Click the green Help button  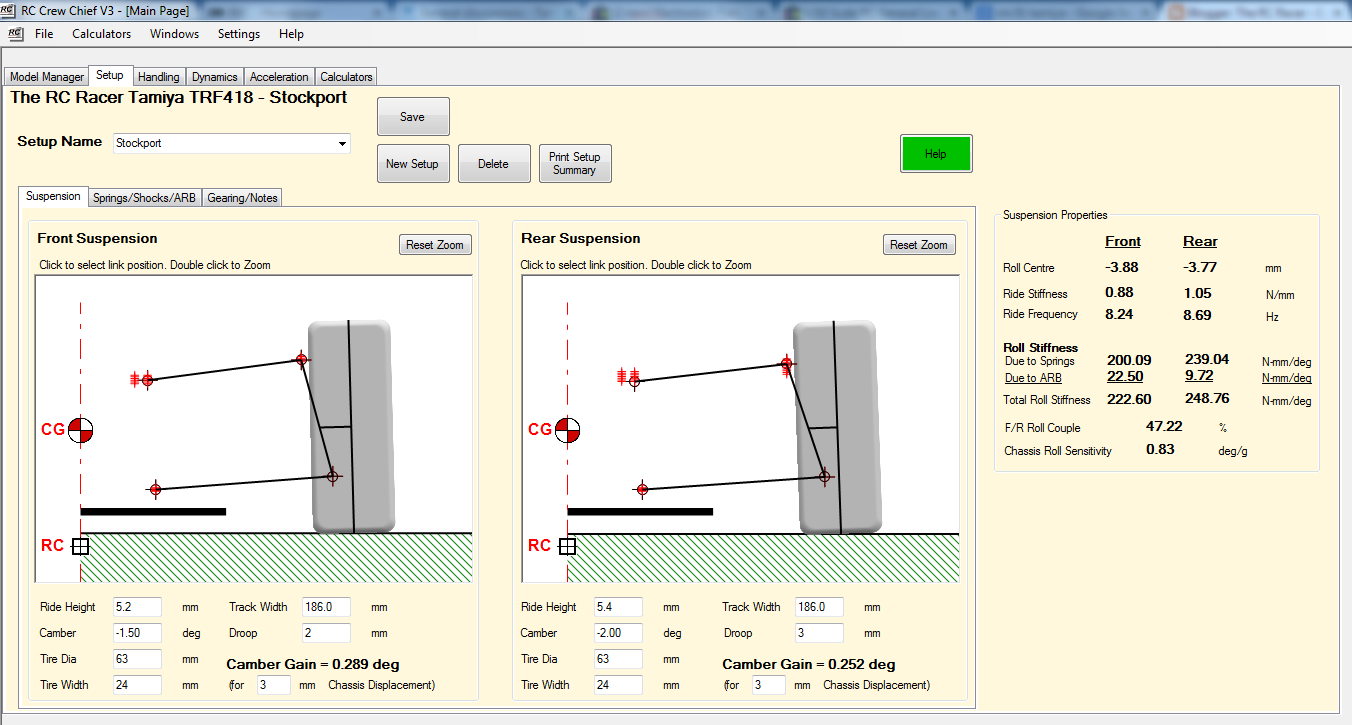pos(936,154)
